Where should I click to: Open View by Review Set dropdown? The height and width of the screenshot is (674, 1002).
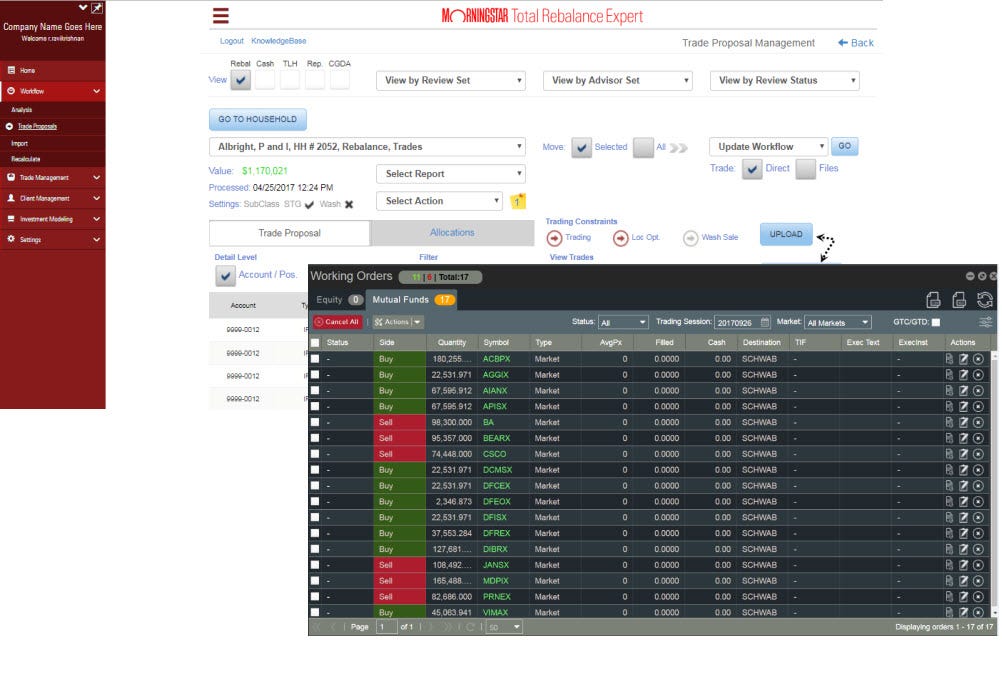(x=451, y=80)
